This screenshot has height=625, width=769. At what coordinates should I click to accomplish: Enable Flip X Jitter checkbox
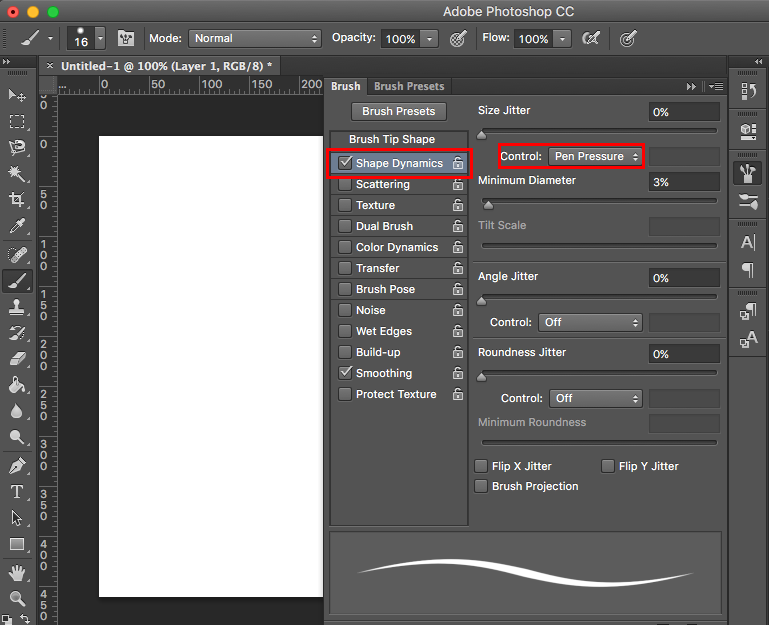tap(482, 466)
